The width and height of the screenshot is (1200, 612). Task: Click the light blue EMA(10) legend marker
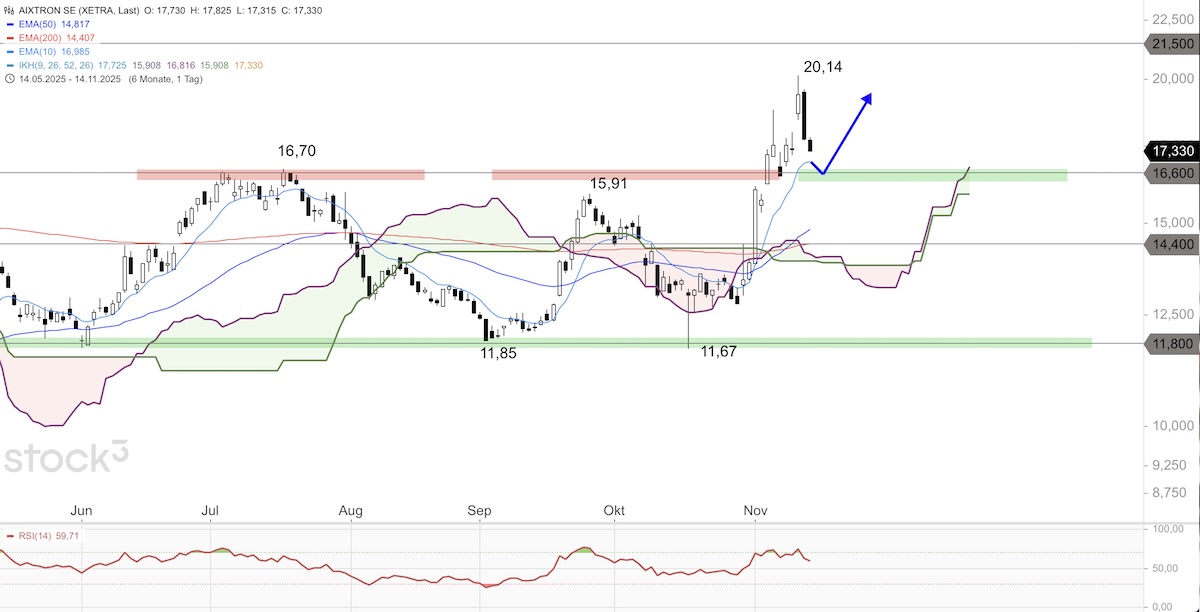10,51
